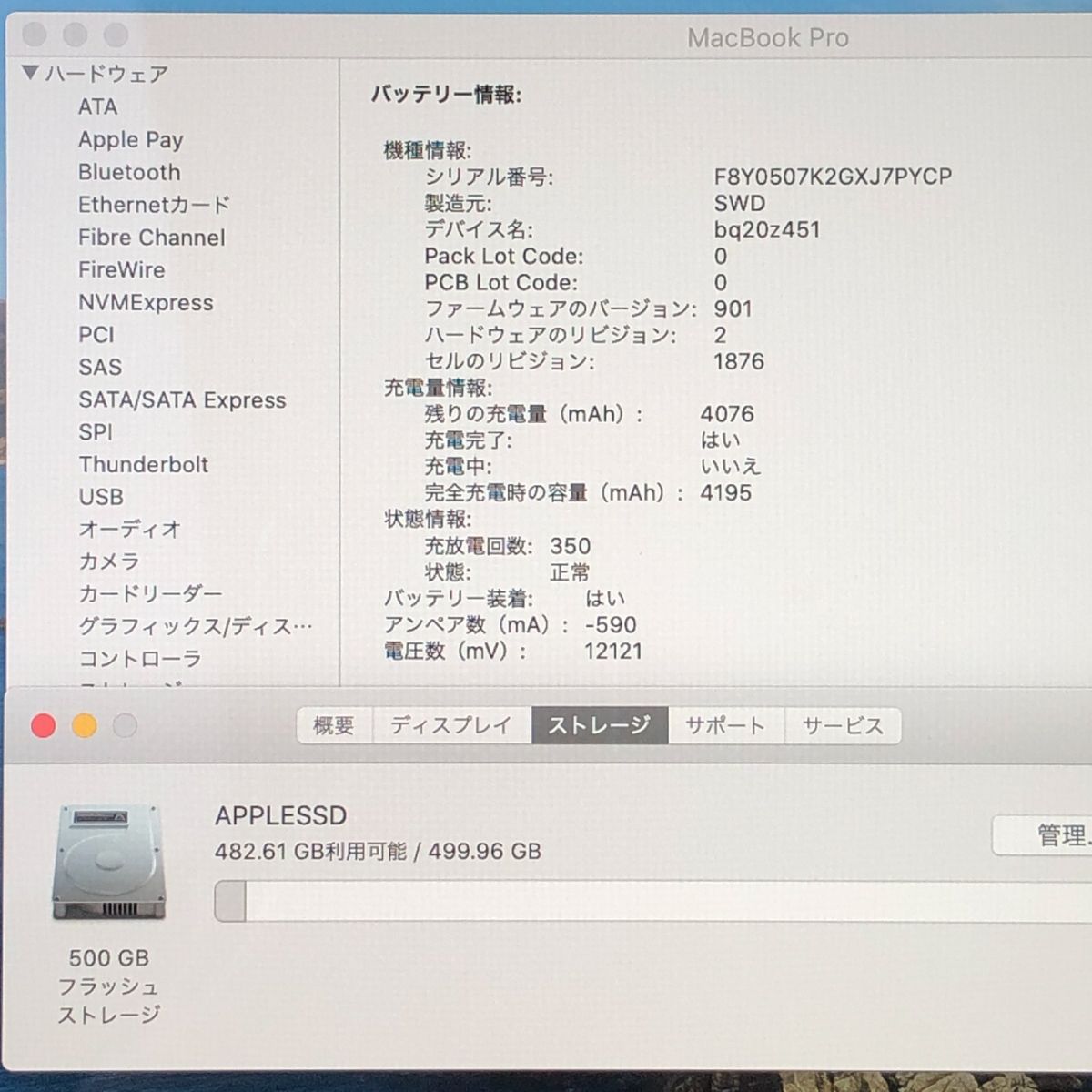Close the About This Mac window

tap(43, 725)
